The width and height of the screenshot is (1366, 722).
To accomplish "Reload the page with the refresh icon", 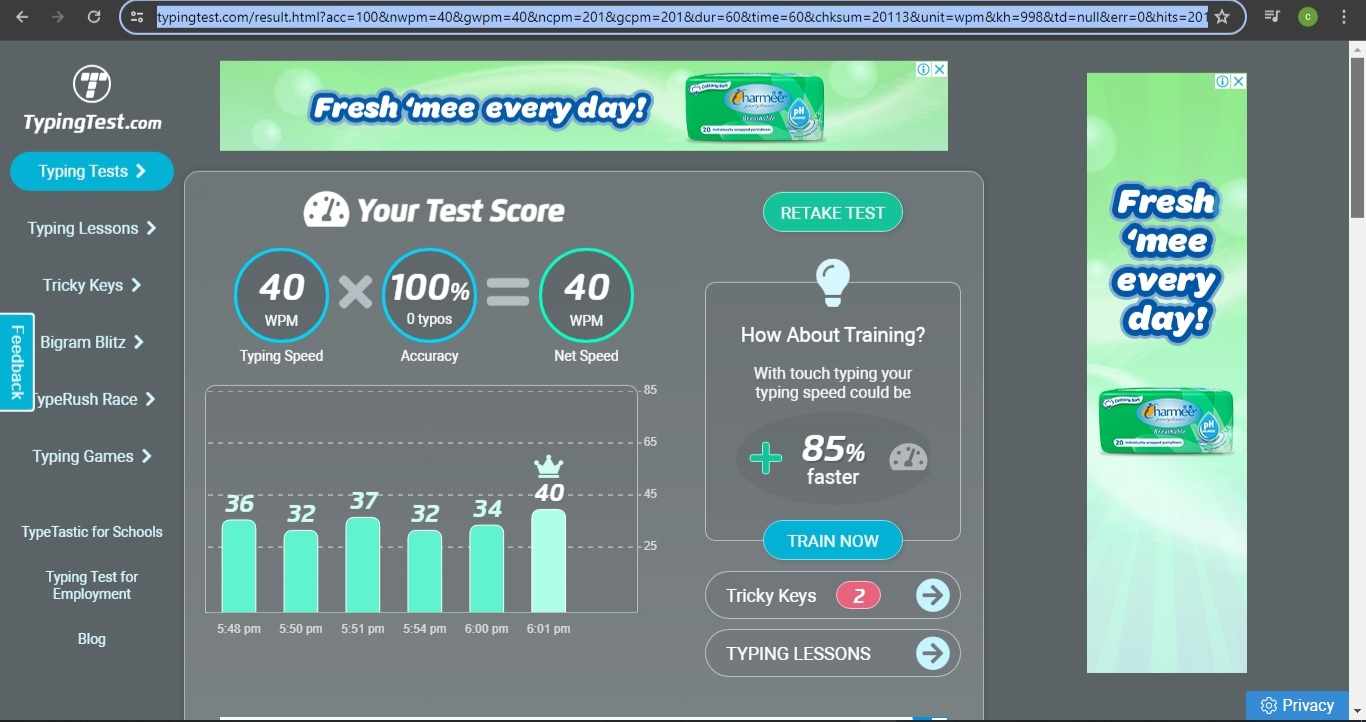I will point(94,17).
